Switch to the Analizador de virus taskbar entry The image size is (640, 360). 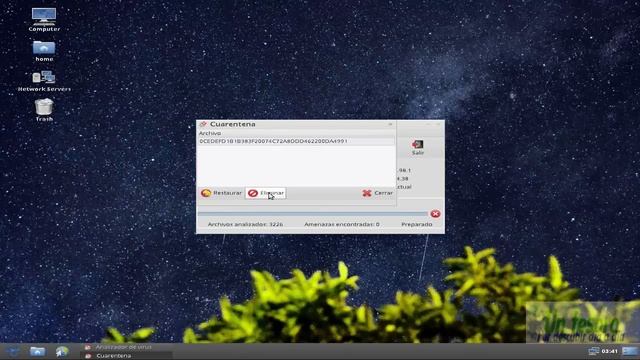[x=126, y=347]
